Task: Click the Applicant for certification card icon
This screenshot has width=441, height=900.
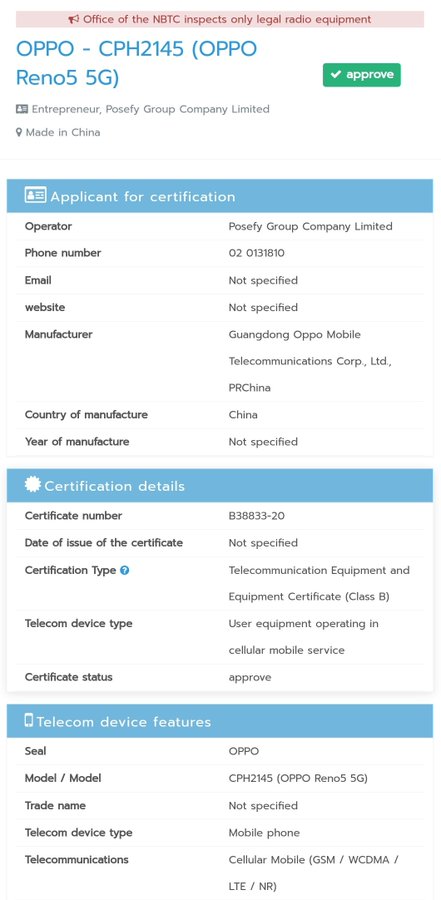Action: [x=36, y=195]
